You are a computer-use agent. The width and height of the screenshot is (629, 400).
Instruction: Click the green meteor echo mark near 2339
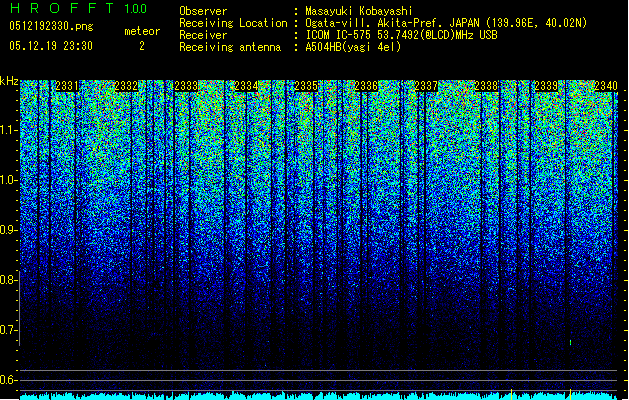pos(570,343)
